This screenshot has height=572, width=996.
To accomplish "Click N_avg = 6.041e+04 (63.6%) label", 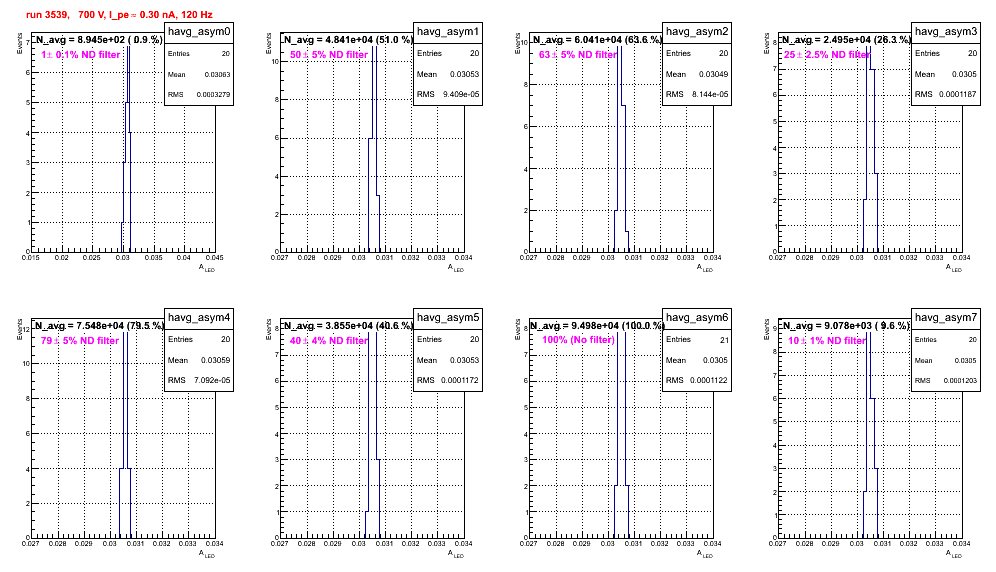I will tap(597, 39).
